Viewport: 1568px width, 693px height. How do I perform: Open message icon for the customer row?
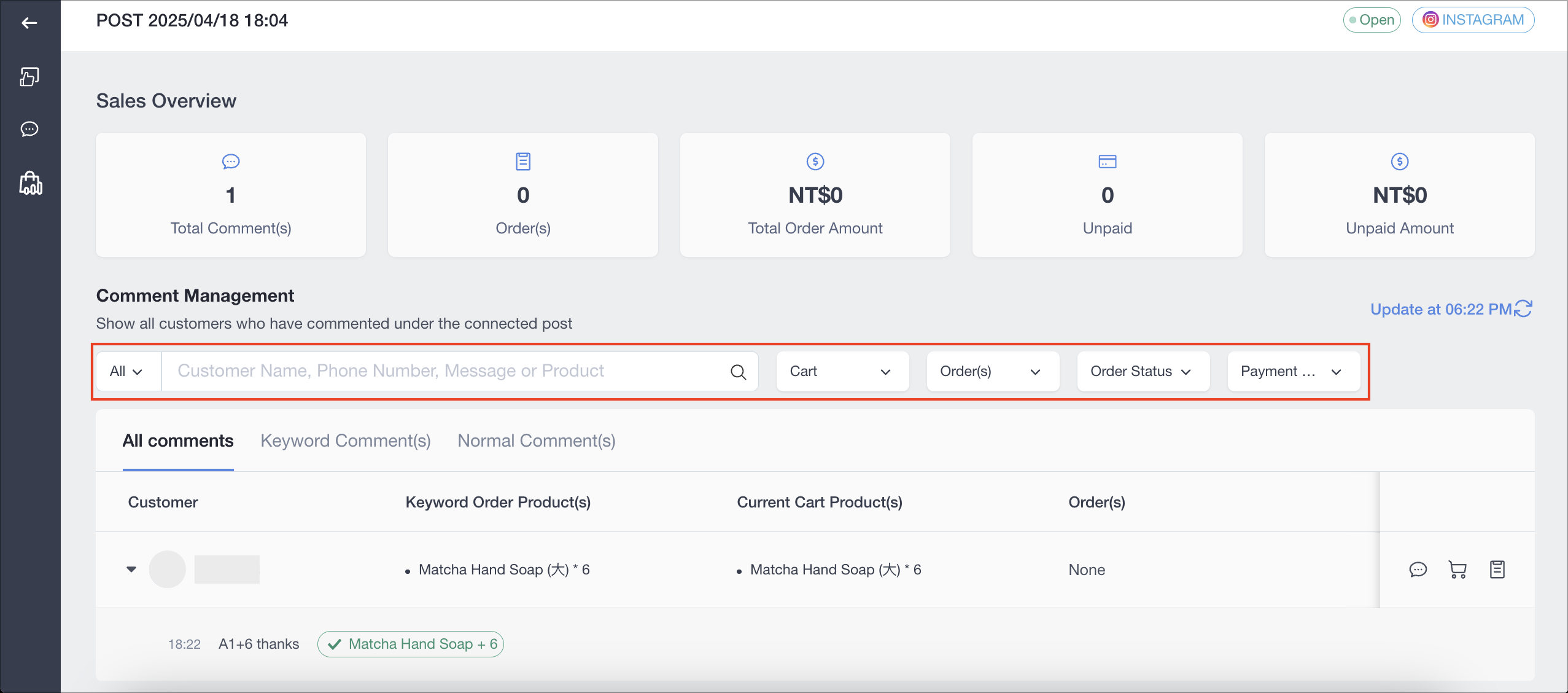pyautogui.click(x=1418, y=570)
